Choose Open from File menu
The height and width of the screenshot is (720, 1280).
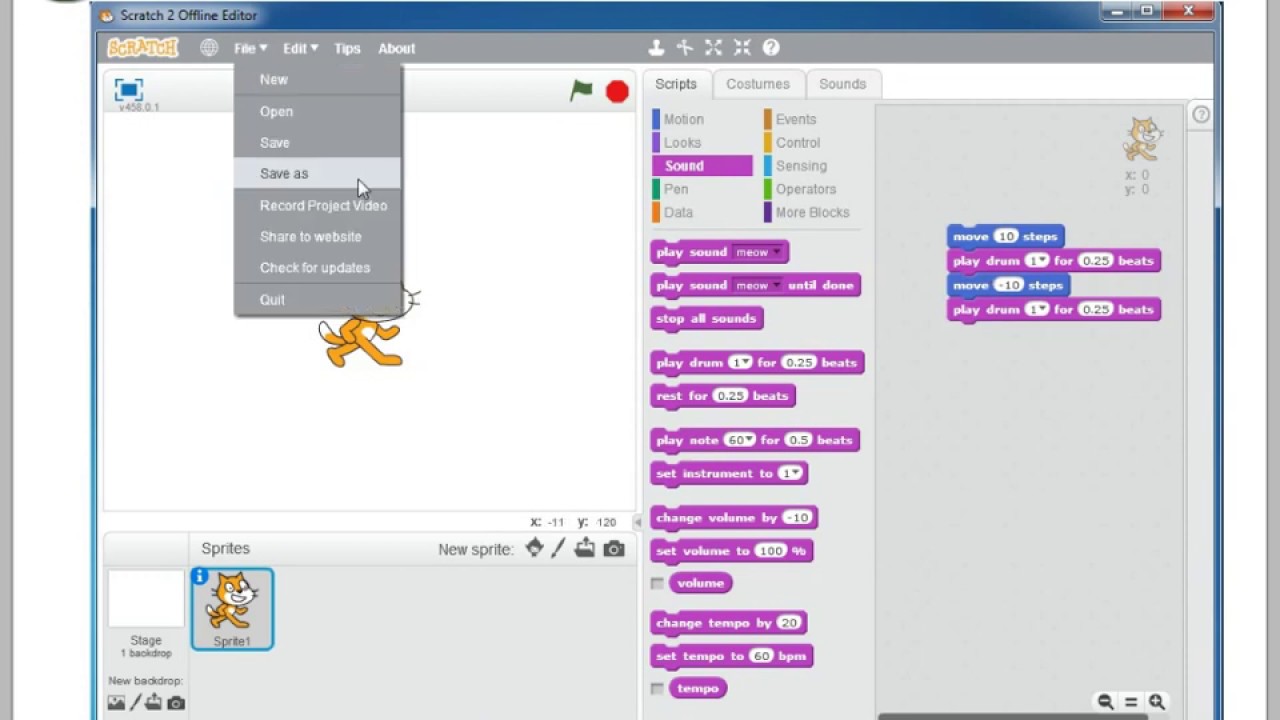point(318,111)
